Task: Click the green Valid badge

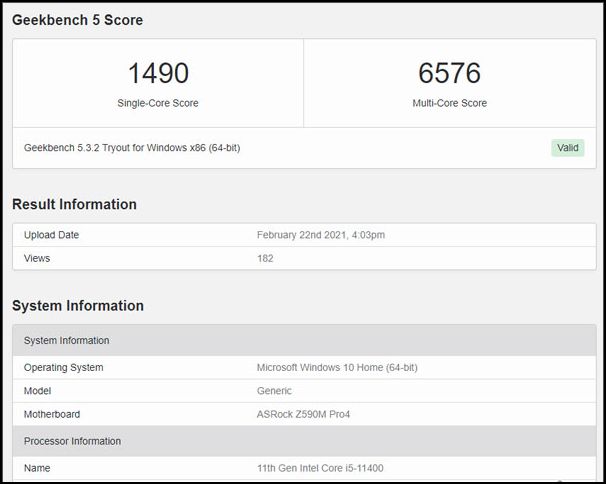Action: [x=567, y=148]
